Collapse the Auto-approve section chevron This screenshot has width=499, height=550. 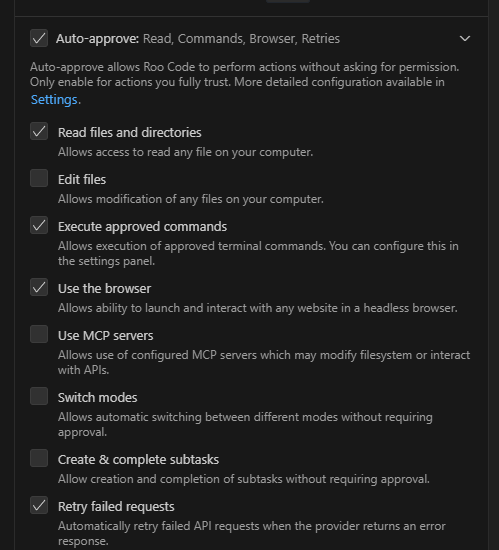[x=465, y=39]
